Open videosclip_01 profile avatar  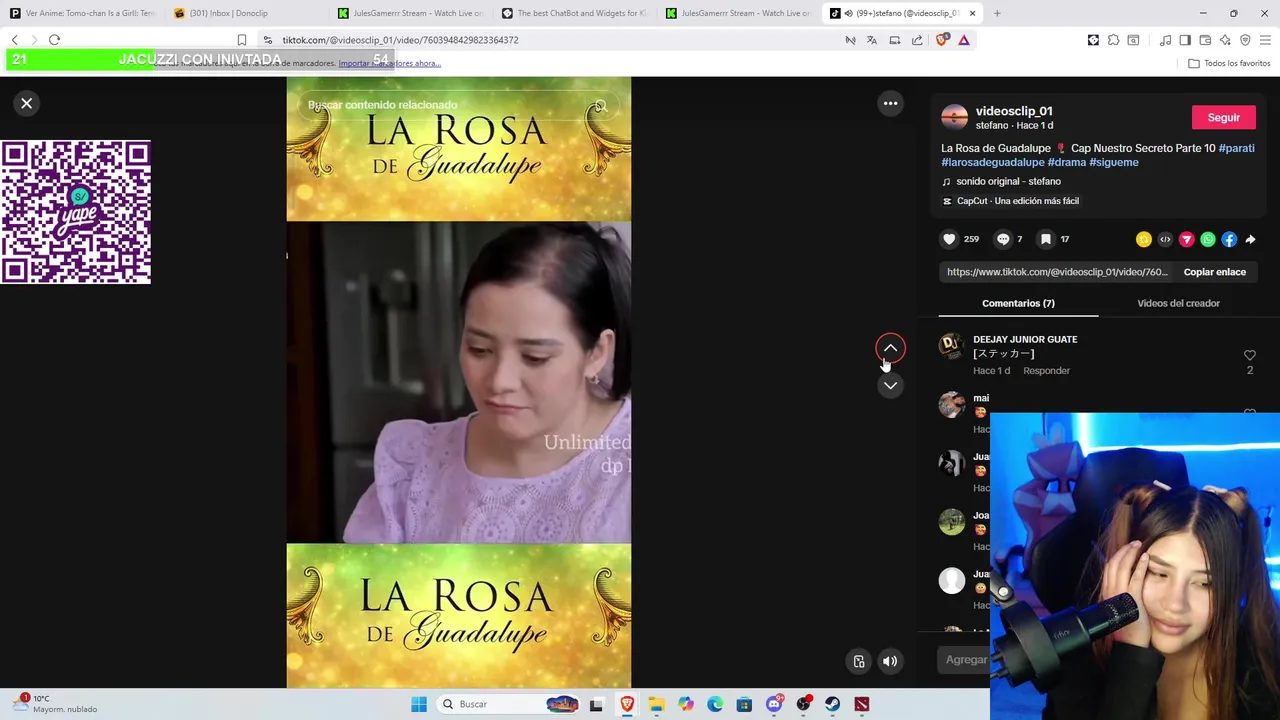[955, 118]
